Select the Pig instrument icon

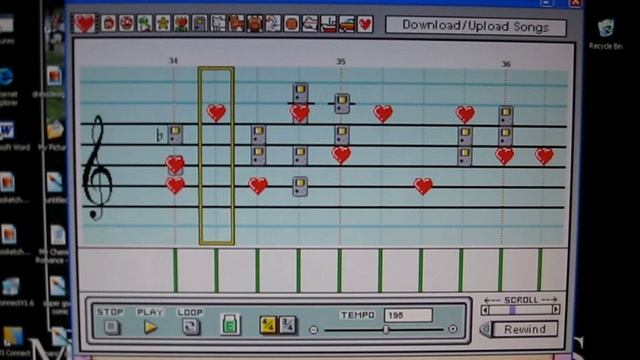[x=255, y=24]
